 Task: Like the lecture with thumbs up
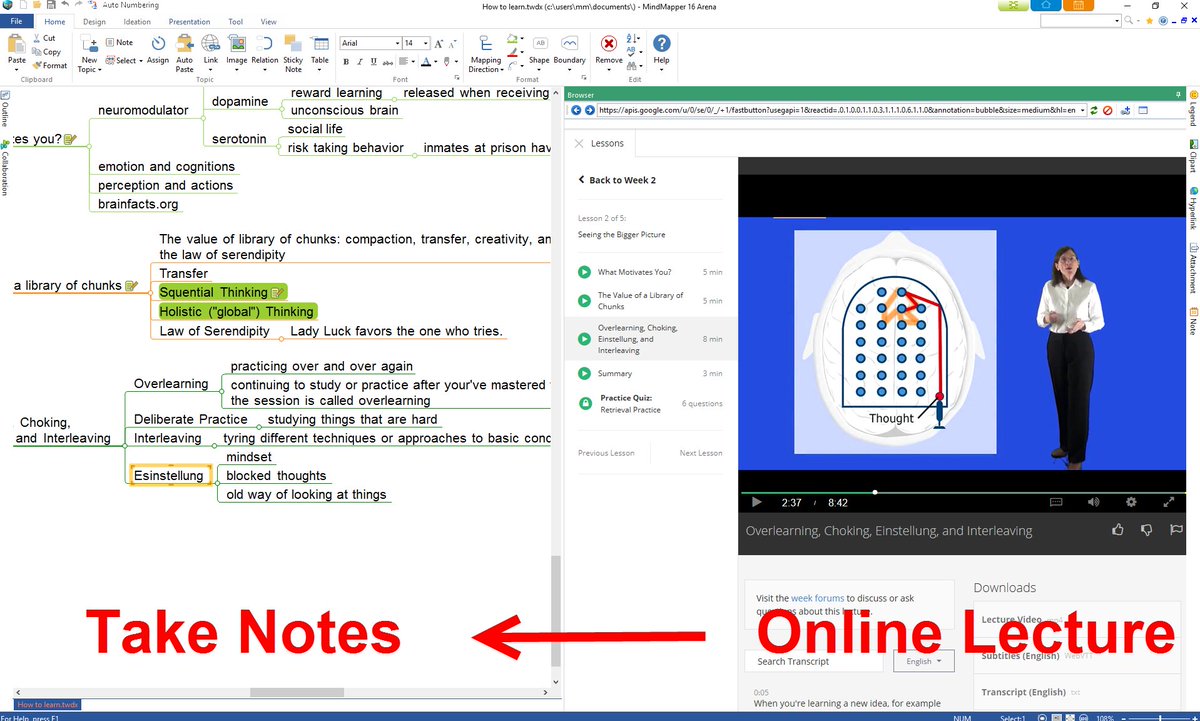click(1119, 530)
